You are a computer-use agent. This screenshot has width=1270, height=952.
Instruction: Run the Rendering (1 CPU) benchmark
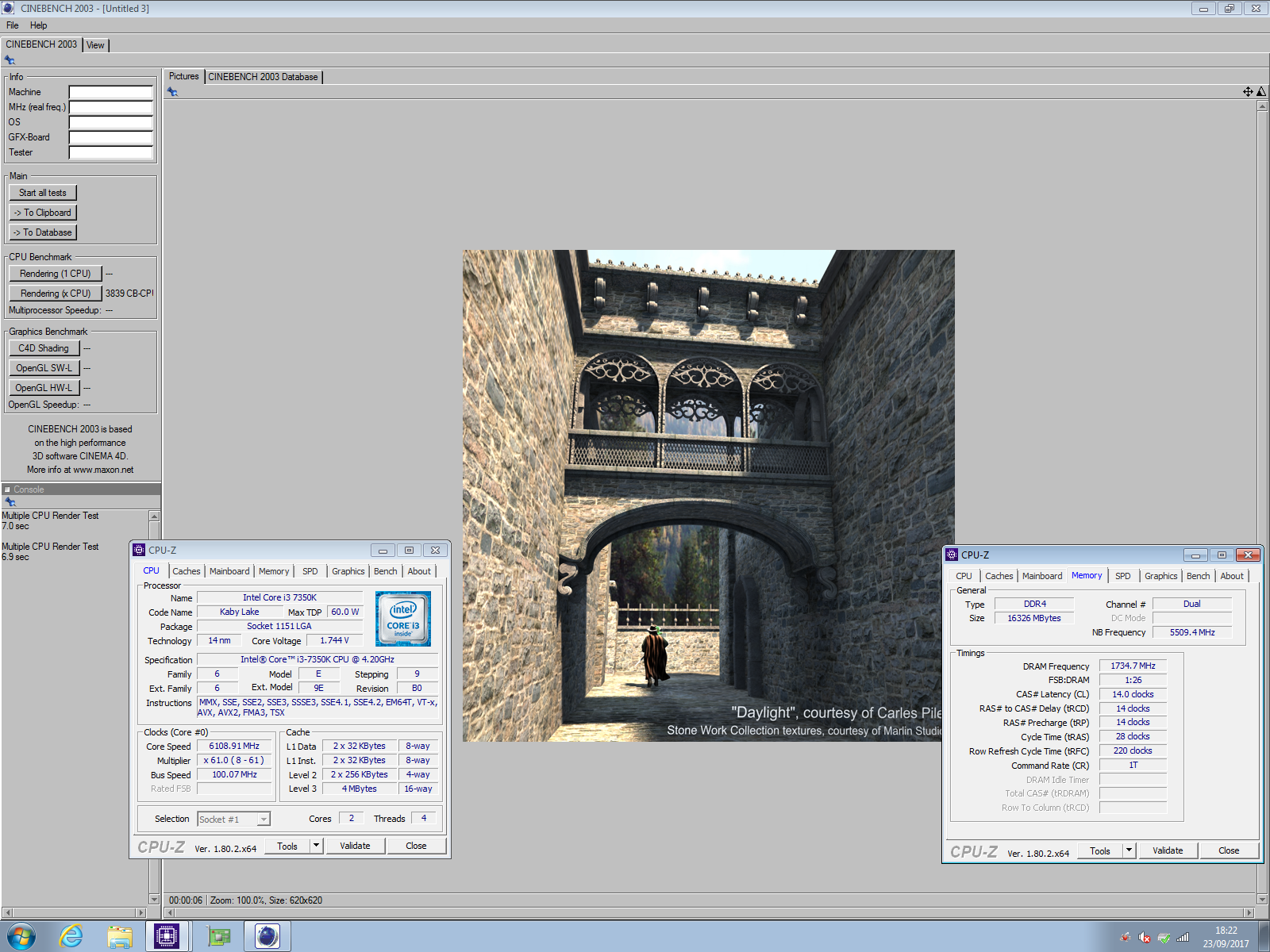pos(56,274)
